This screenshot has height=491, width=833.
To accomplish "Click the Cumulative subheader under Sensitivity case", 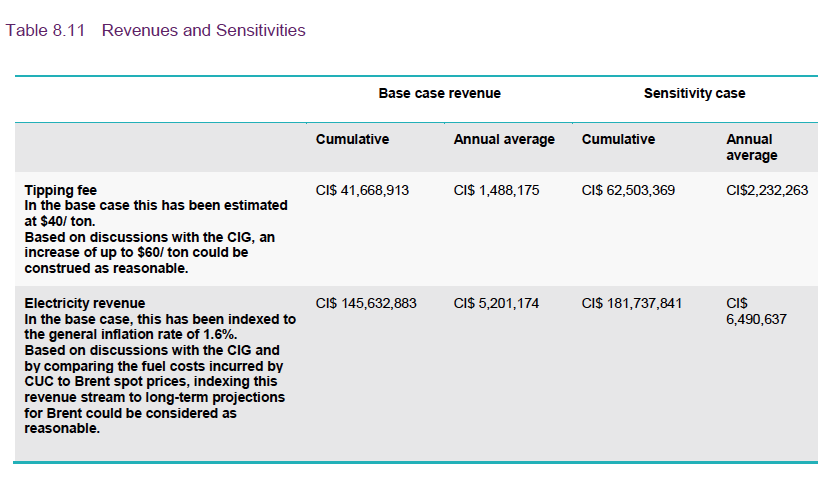I will point(618,139).
